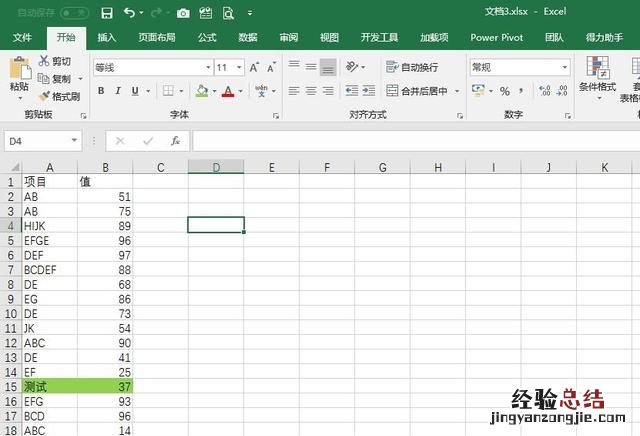Open the Insert (插入) ribbon tab
This screenshot has width=640, height=436.
click(x=107, y=37)
